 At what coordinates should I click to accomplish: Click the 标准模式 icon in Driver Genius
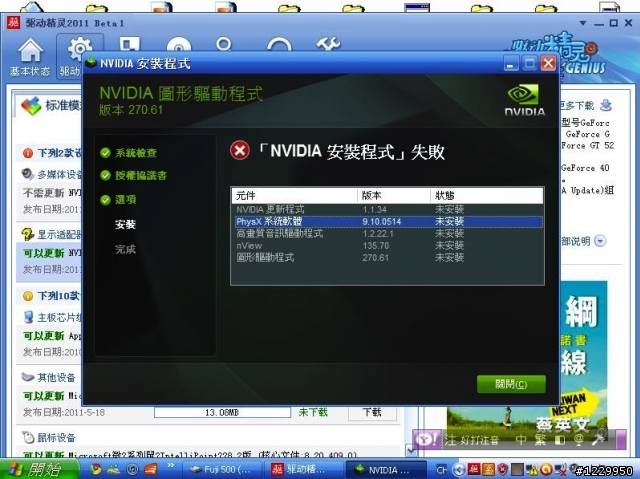click(x=31, y=106)
